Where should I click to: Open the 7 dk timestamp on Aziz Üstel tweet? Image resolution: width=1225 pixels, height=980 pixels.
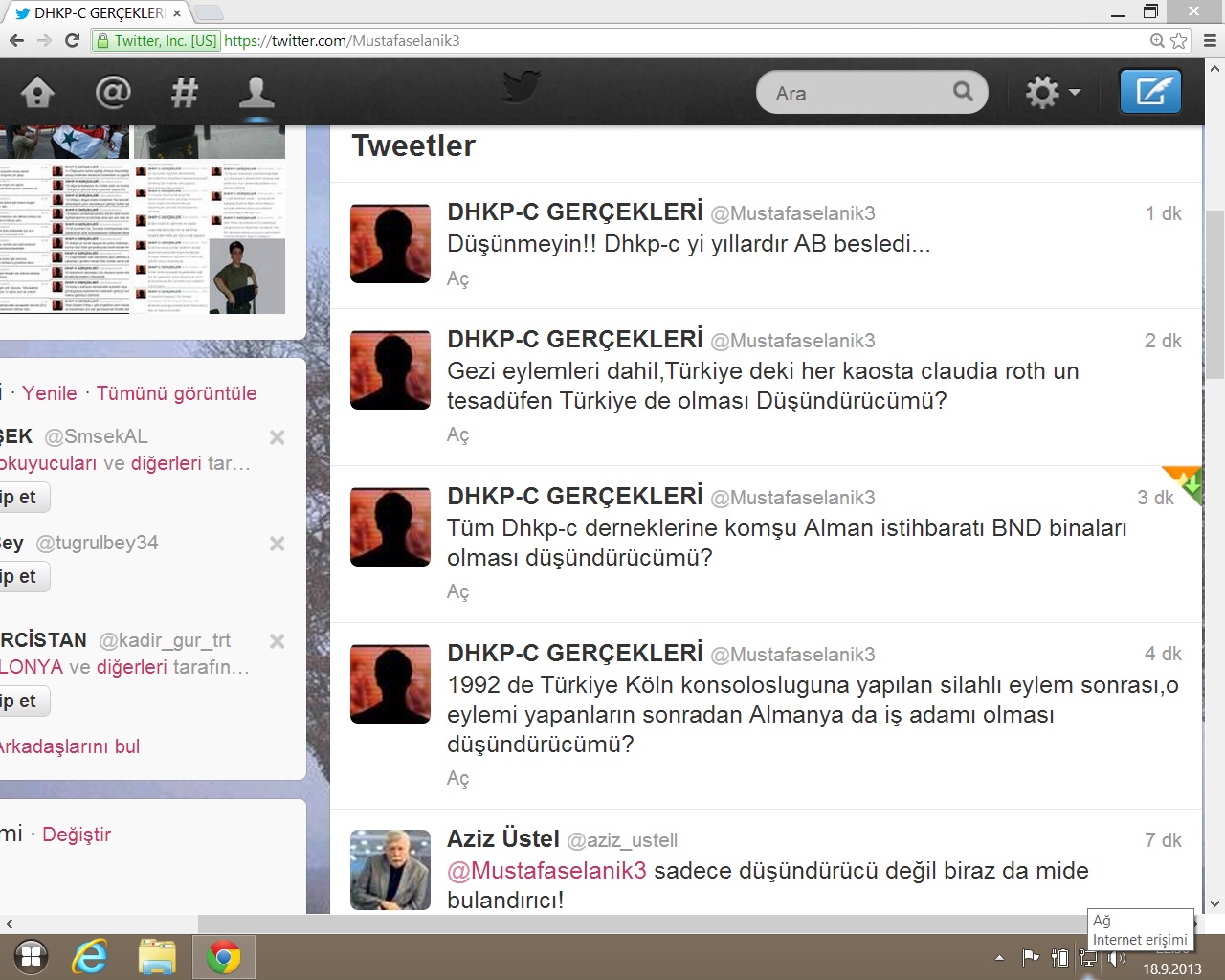click(x=1164, y=840)
